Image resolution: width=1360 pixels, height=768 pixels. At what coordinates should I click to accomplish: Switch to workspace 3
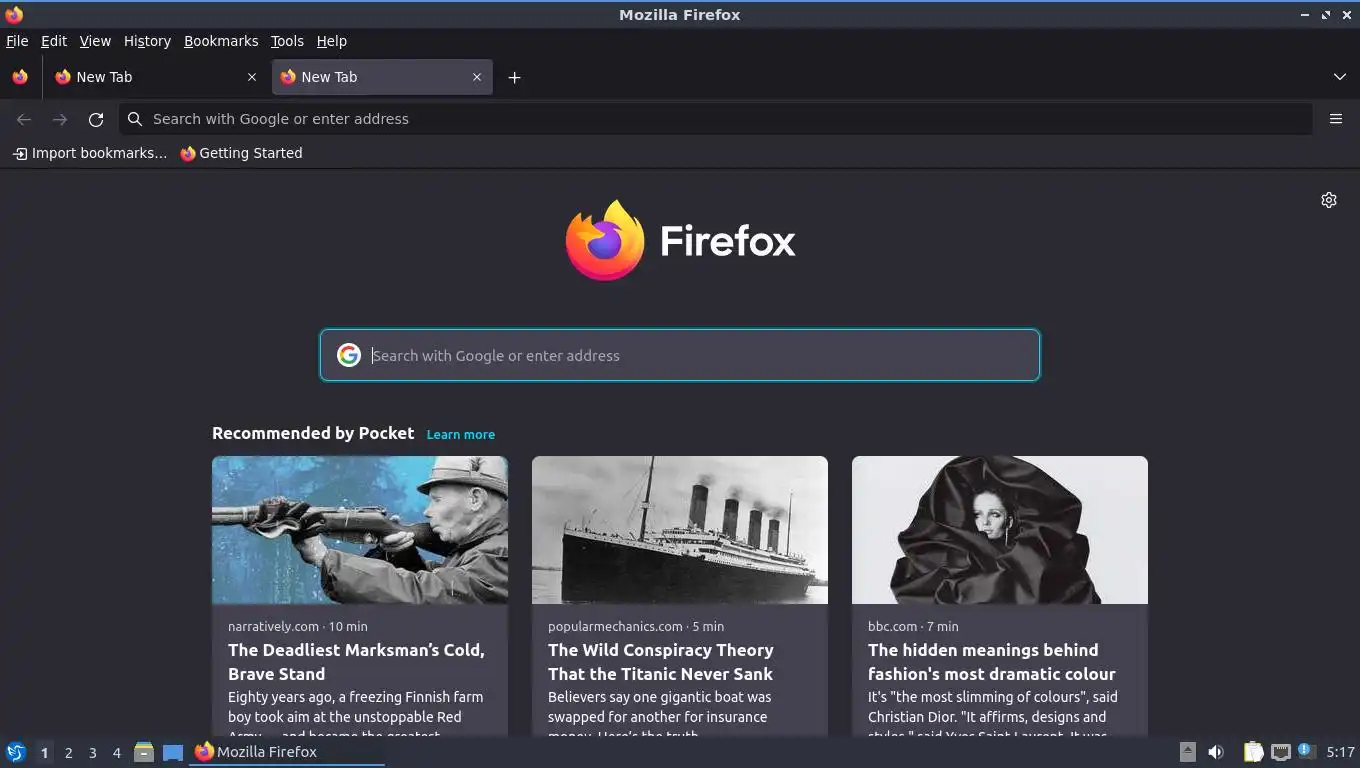tap(92, 753)
